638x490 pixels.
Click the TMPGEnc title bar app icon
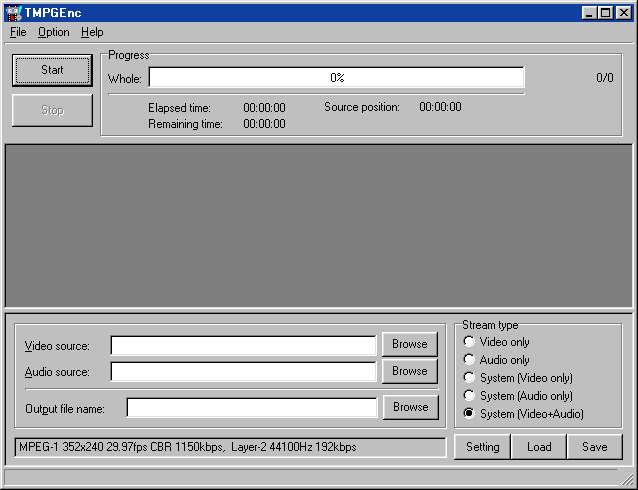click(x=13, y=12)
